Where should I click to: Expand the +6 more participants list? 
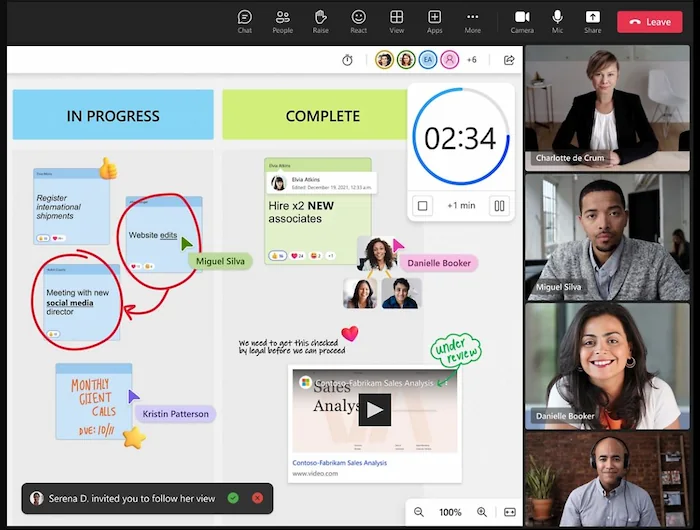tap(472, 60)
